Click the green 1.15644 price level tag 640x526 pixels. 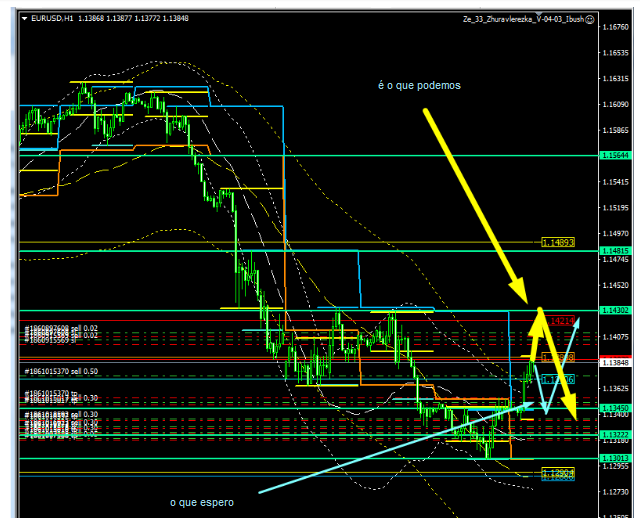click(x=614, y=155)
